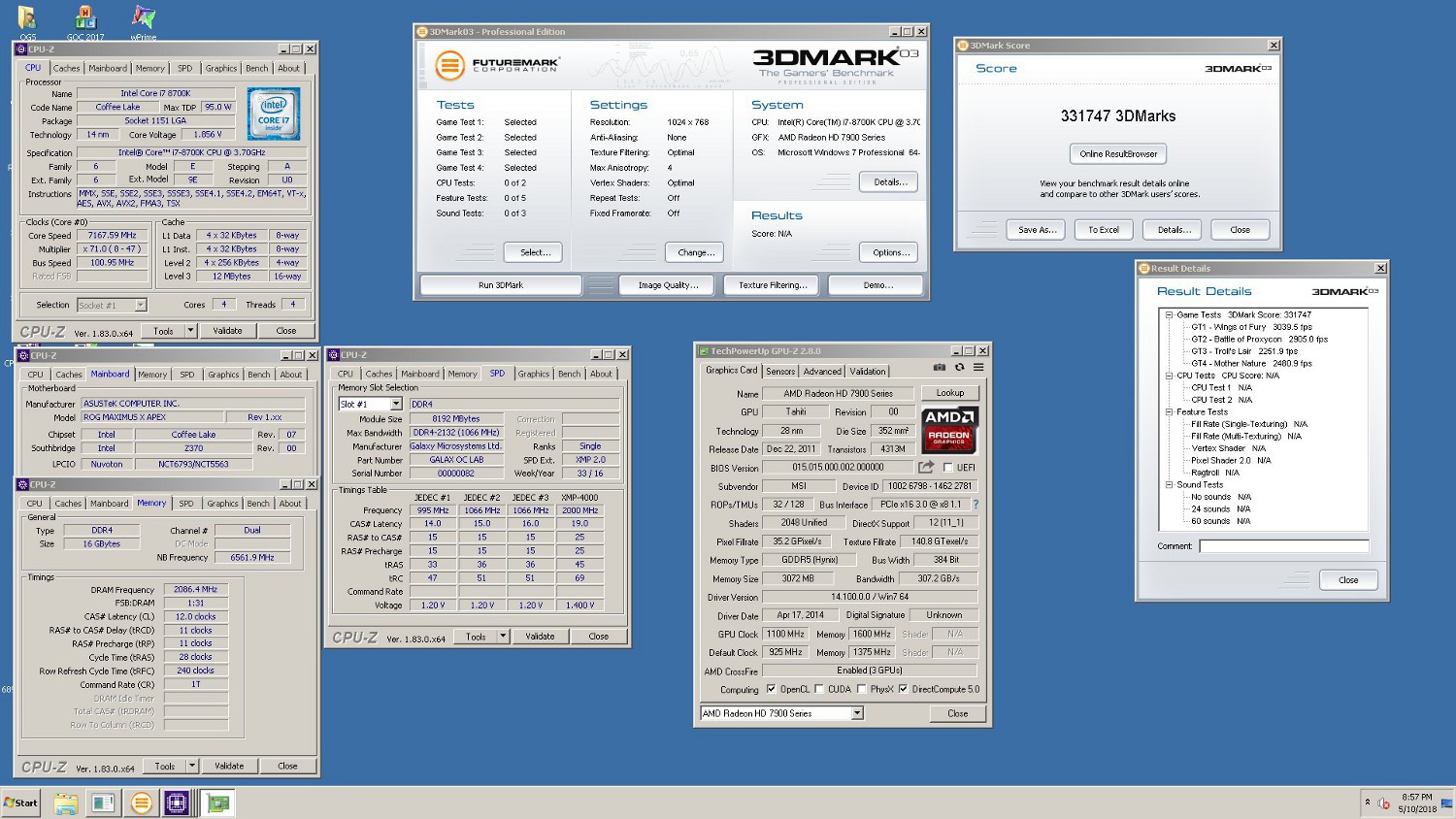Take a GPU-Z screenshot with camera icon
Screen dimensions: 1456x819
(x=939, y=368)
